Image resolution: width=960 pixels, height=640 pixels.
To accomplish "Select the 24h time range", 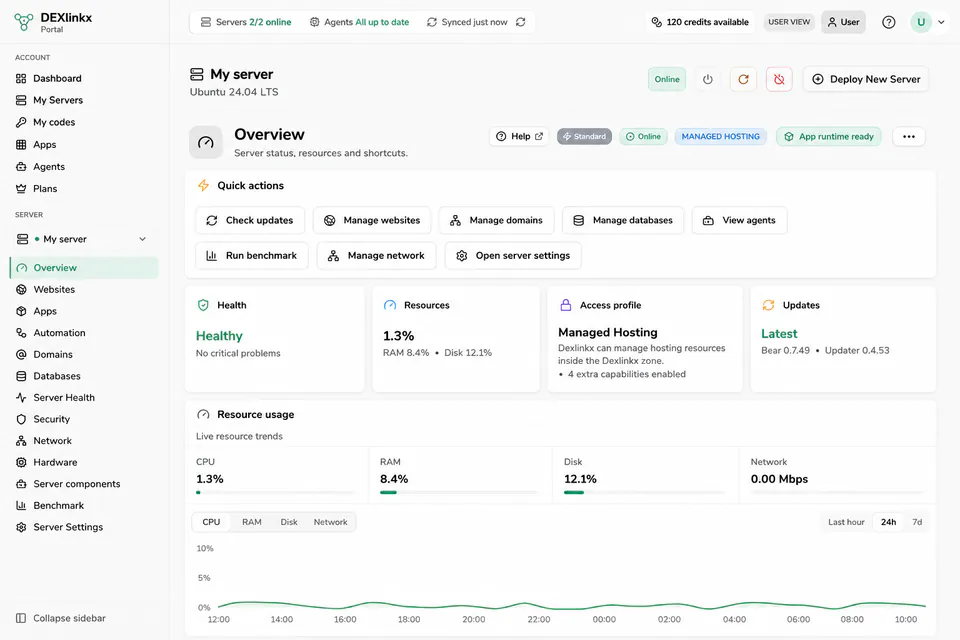I will (888, 522).
